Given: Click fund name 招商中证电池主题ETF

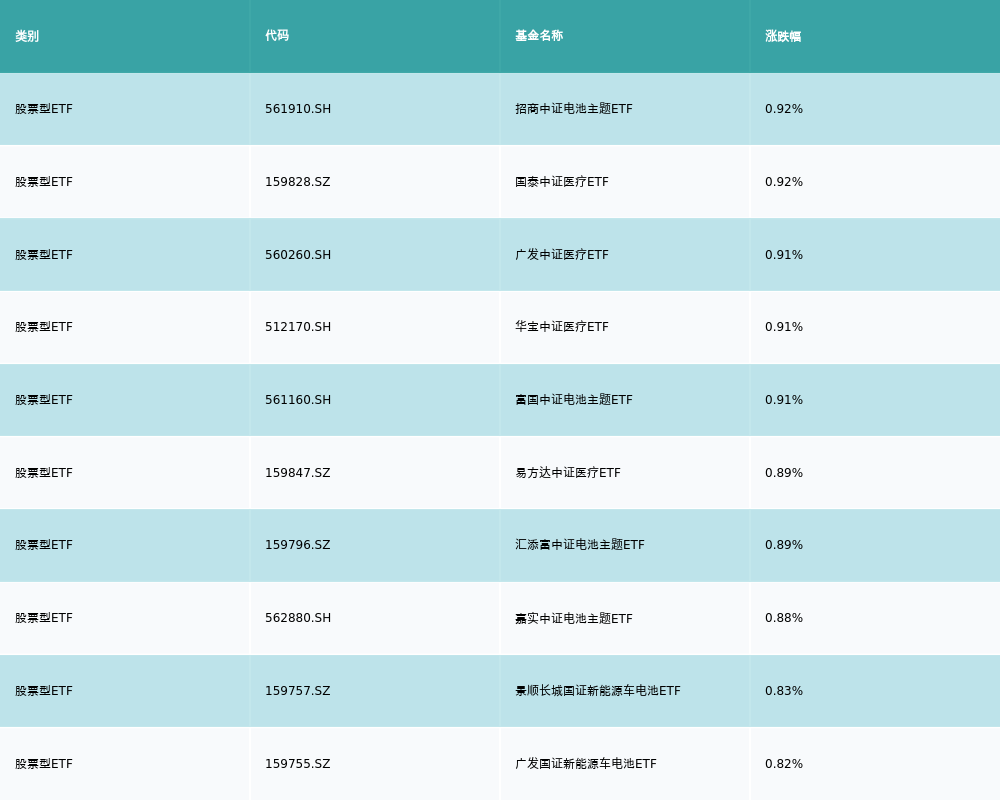Looking at the screenshot, I should [x=574, y=109].
